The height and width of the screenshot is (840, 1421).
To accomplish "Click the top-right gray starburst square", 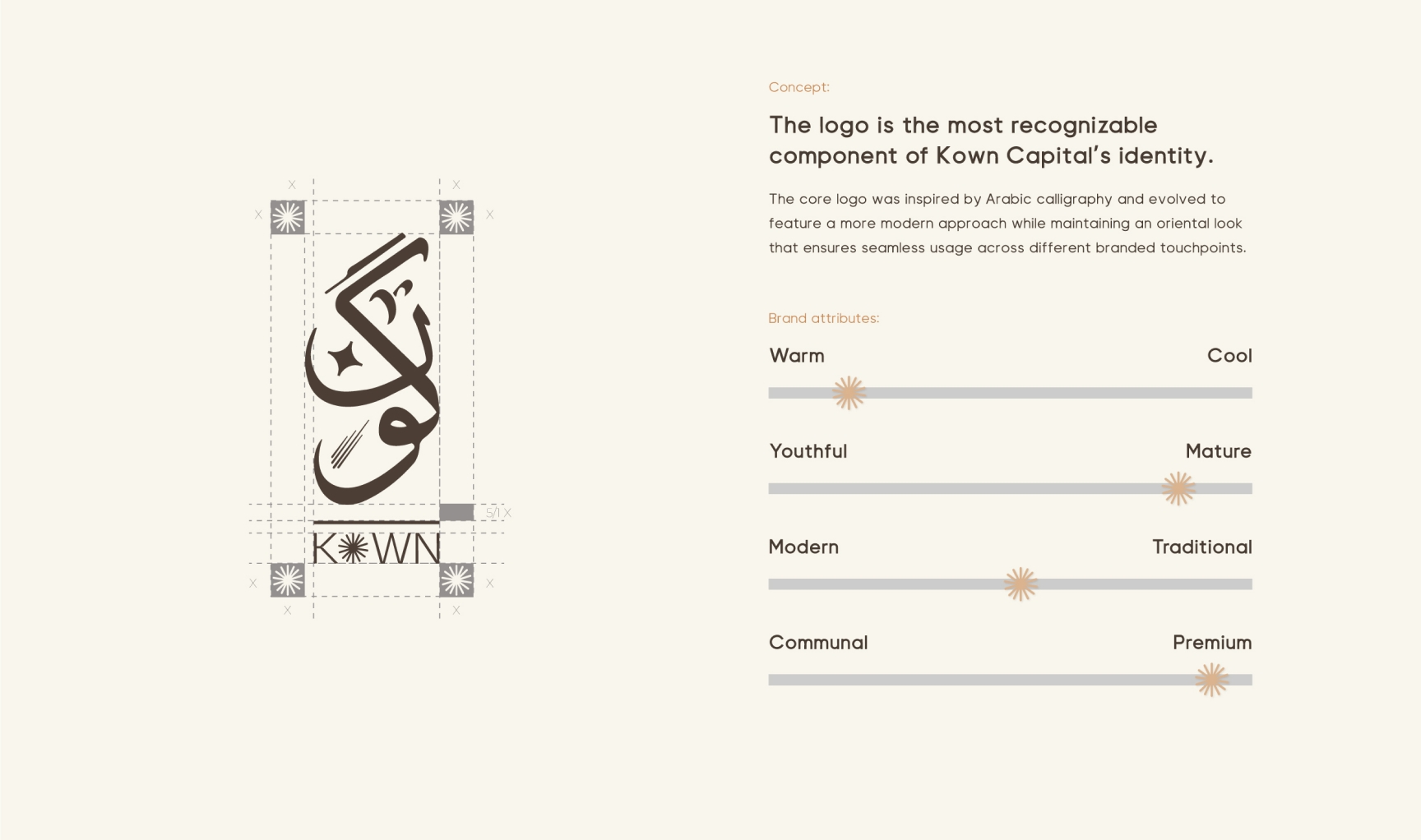I will pyautogui.click(x=456, y=218).
